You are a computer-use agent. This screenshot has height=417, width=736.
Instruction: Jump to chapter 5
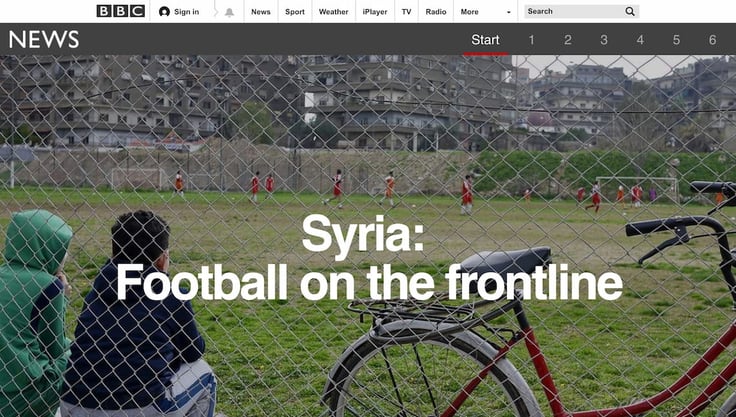676,40
